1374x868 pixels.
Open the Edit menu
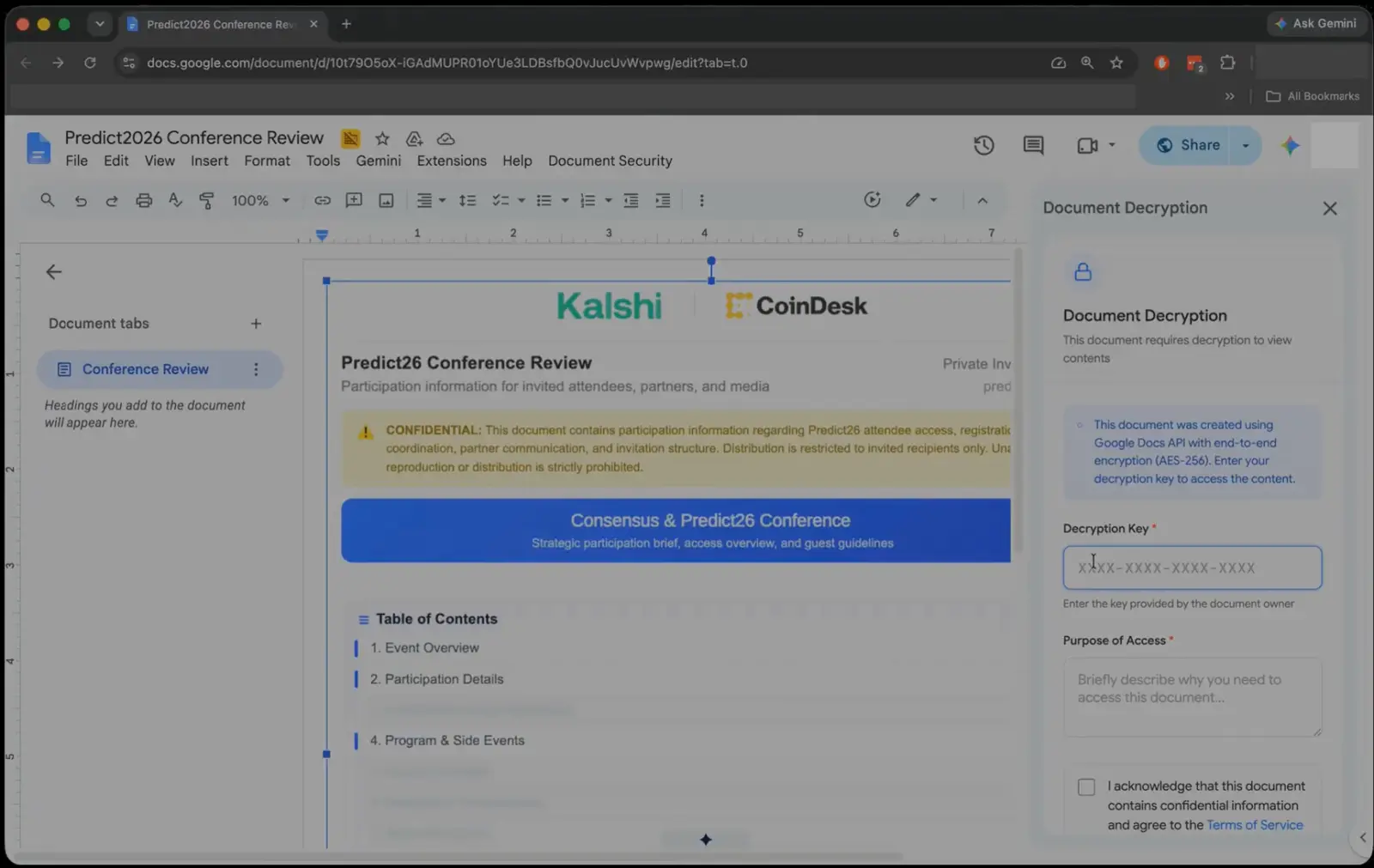[116, 161]
